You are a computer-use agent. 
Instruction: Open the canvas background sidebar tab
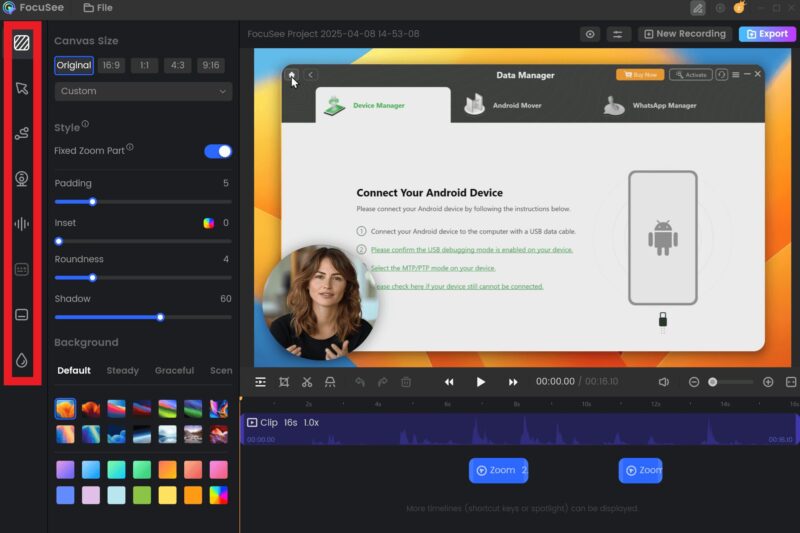(x=21, y=43)
